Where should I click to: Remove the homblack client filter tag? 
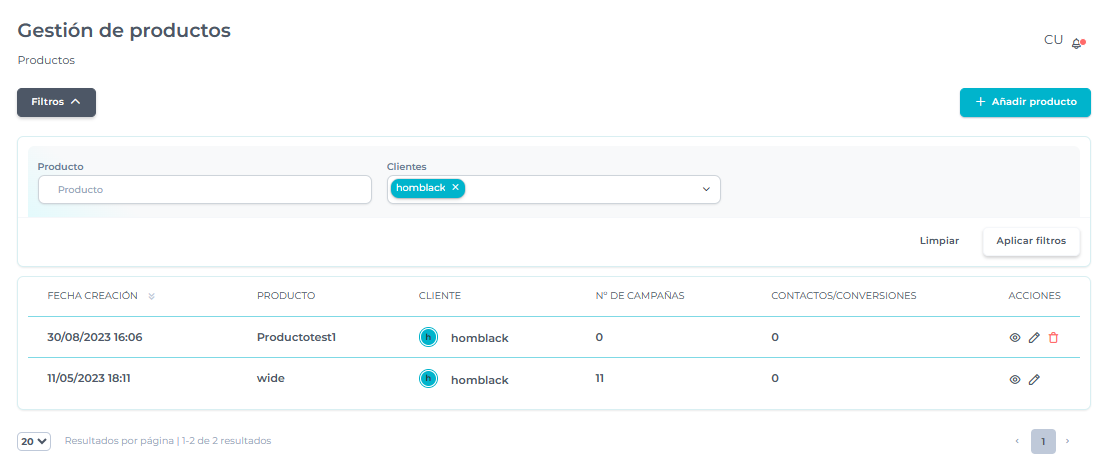tap(455, 188)
